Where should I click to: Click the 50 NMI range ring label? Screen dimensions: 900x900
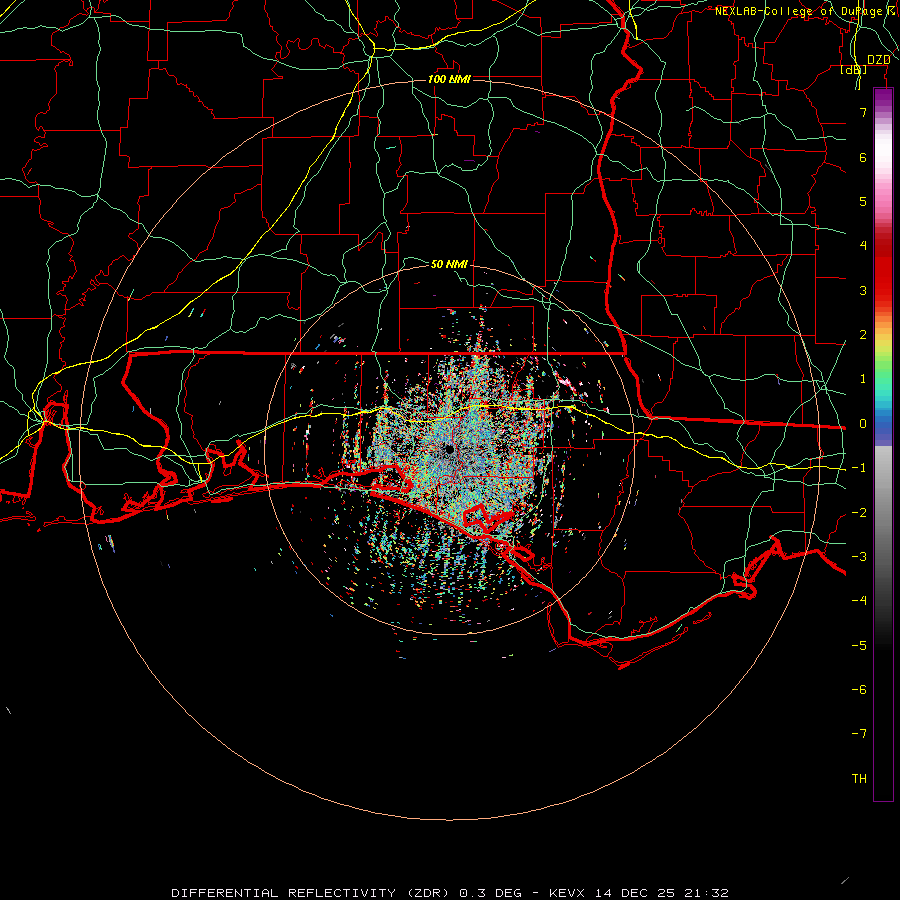pos(449,264)
